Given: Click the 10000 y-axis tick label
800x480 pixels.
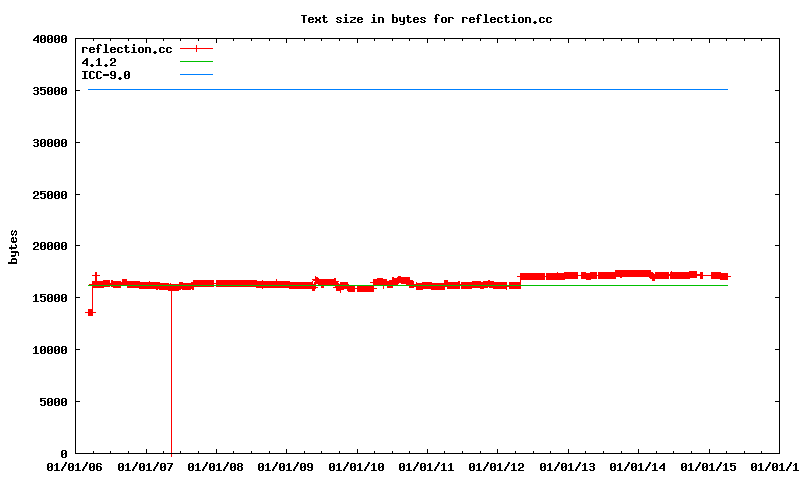Looking at the screenshot, I should click(49, 350).
